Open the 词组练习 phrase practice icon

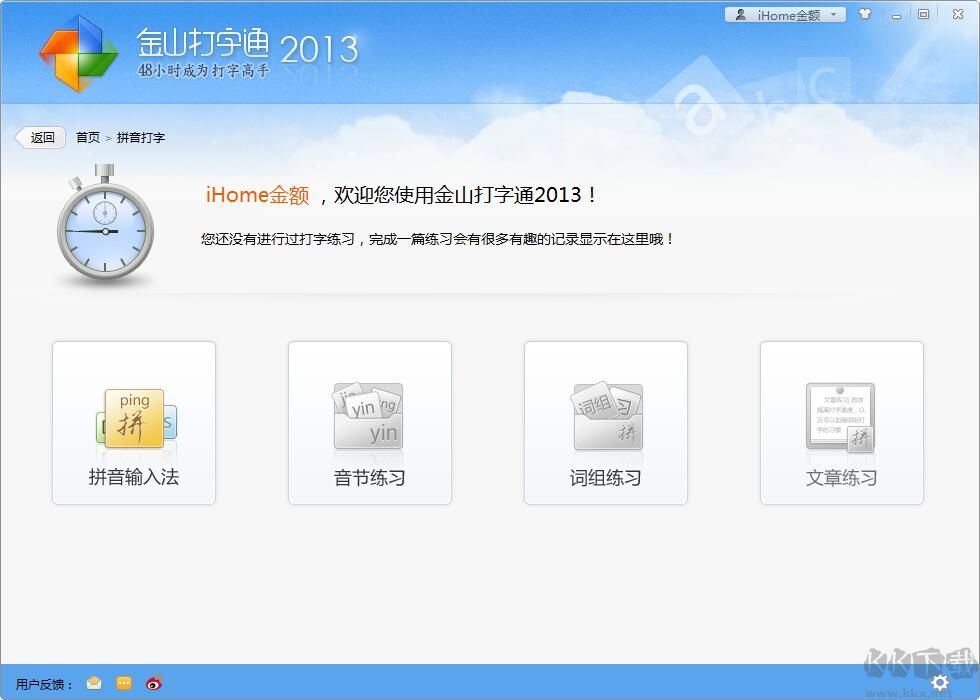[x=605, y=422]
